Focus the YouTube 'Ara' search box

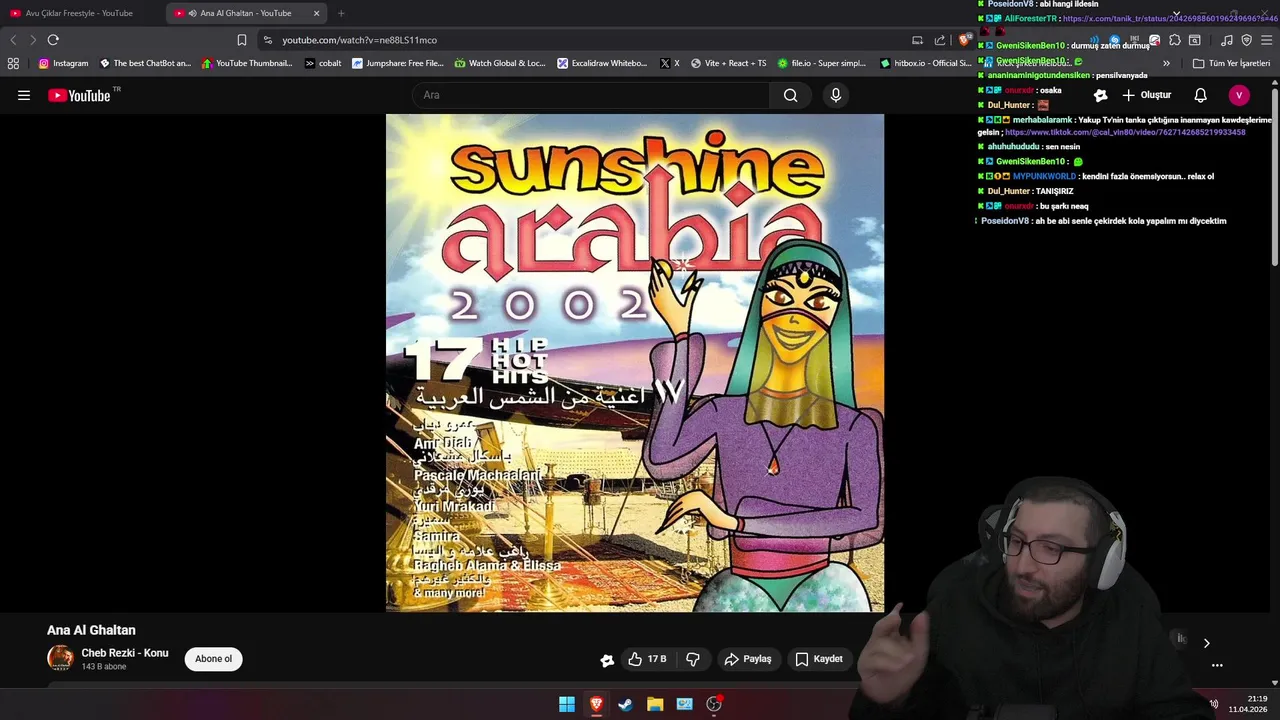(x=591, y=95)
